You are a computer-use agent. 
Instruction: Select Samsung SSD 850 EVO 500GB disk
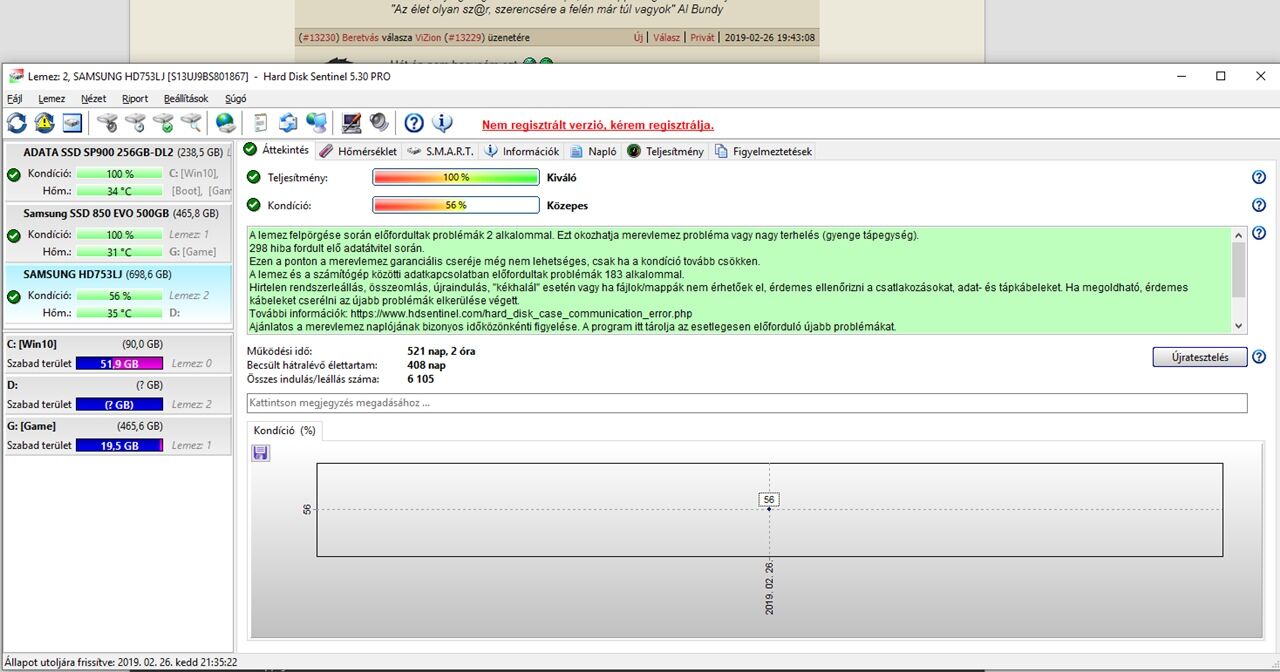click(118, 233)
